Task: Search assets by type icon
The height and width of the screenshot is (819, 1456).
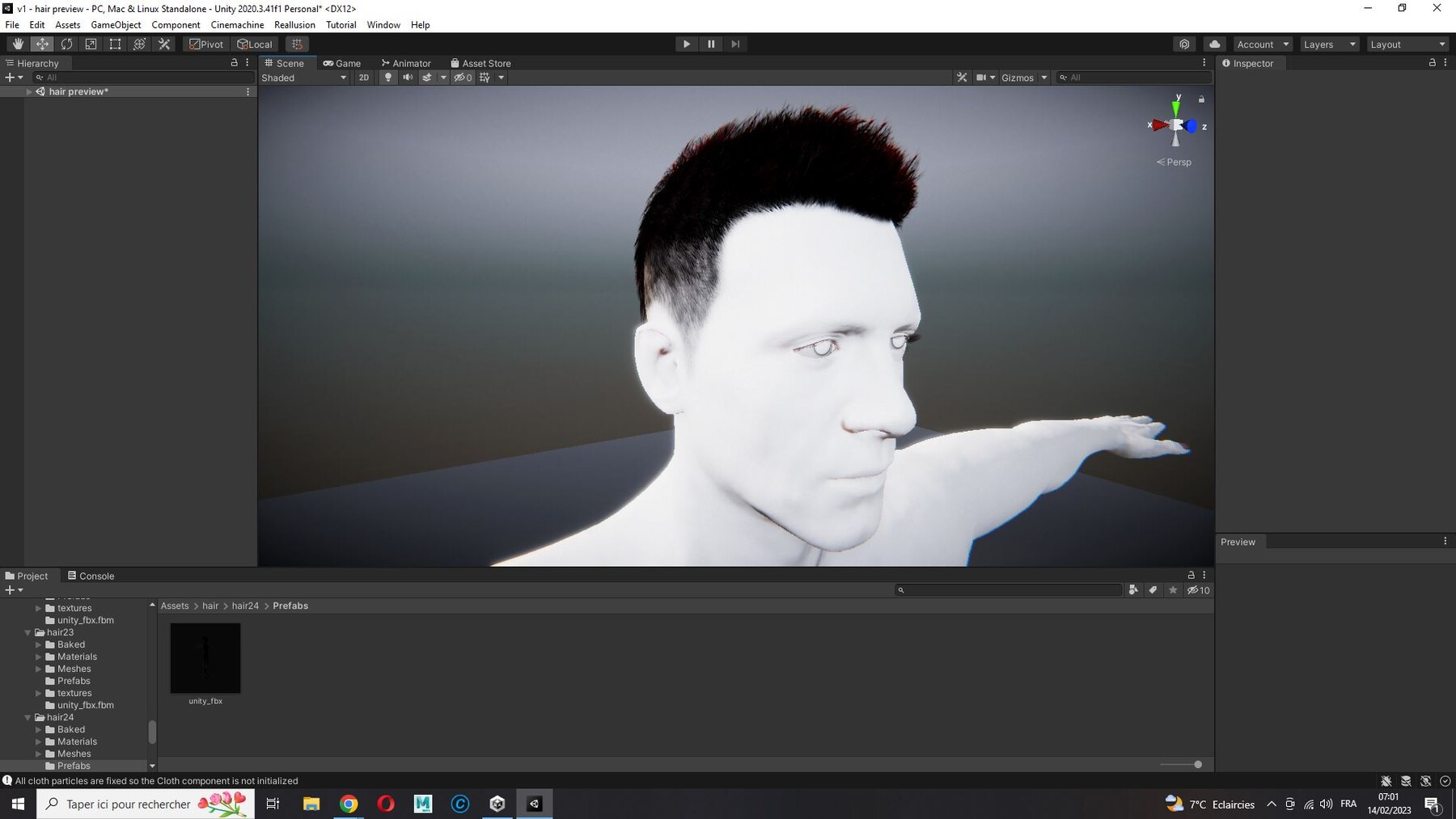Action: [1133, 590]
